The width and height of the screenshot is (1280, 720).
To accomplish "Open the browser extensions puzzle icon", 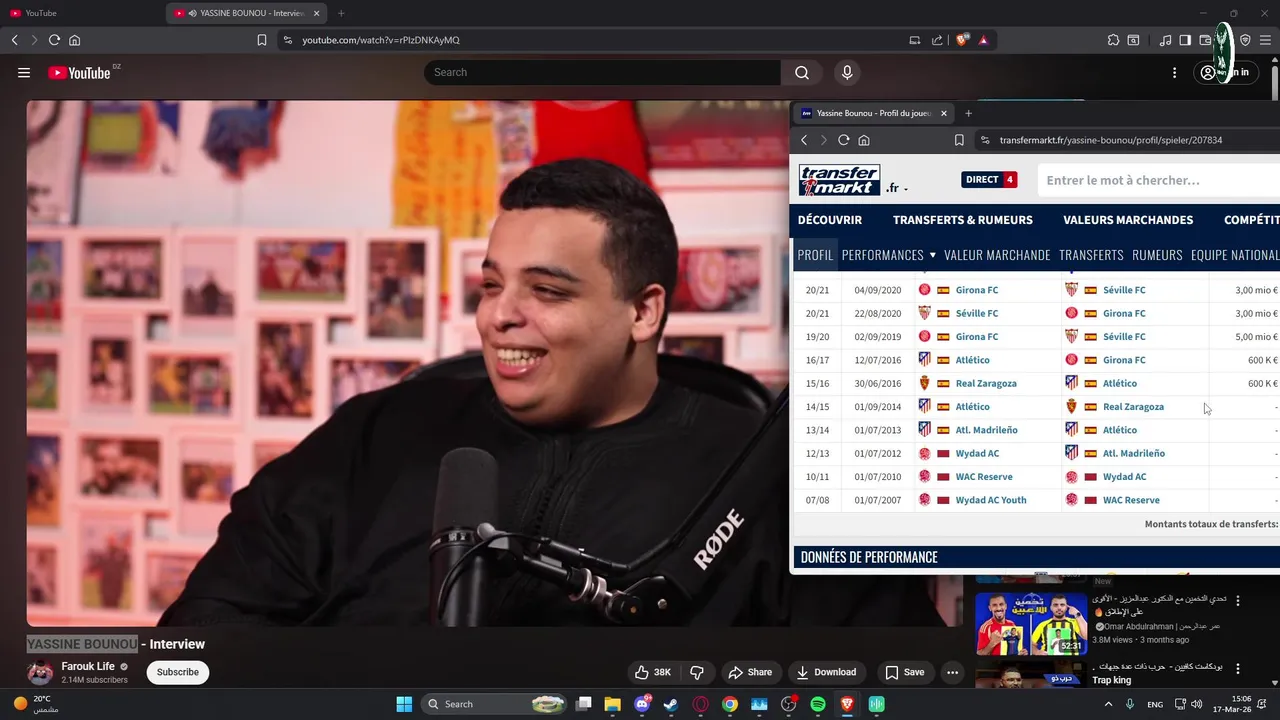I will coord(1113,40).
